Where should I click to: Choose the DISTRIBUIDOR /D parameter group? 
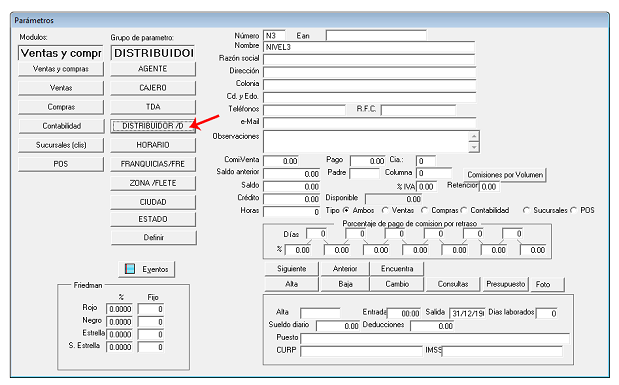[153, 126]
